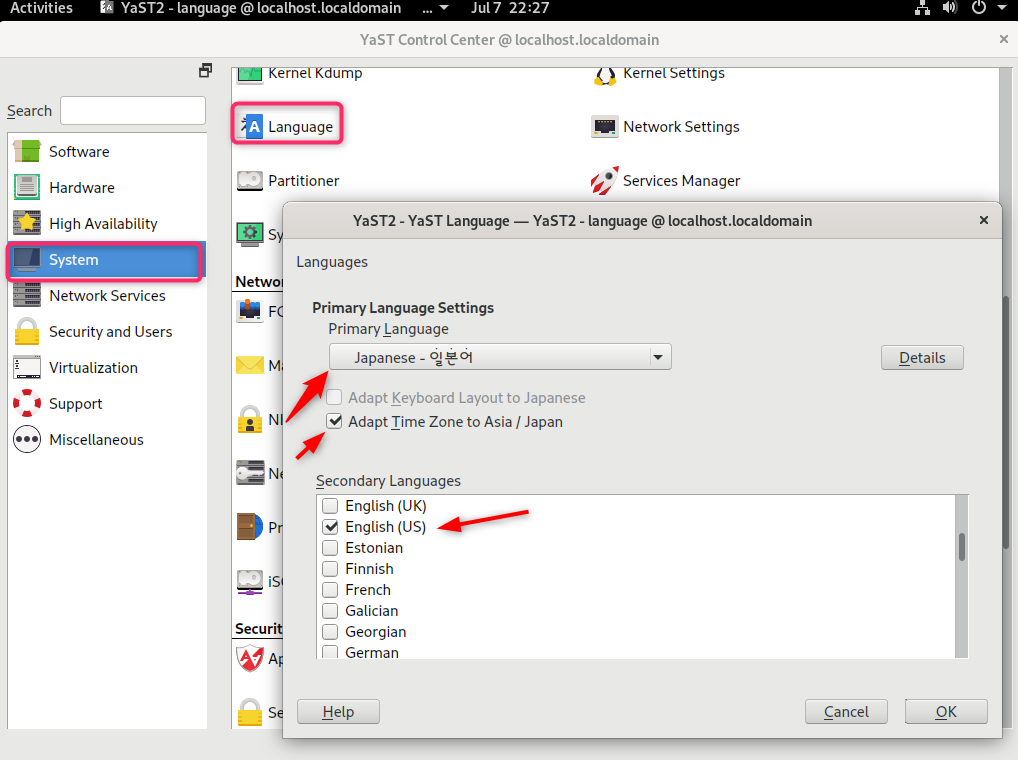Check French secondary language
Viewport: 1018px width, 760px height.
pos(330,589)
